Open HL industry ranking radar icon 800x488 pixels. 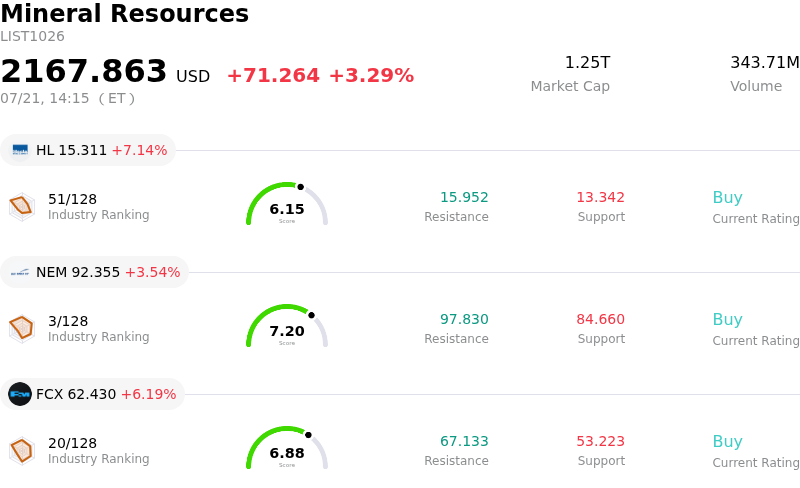pyautogui.click(x=22, y=206)
